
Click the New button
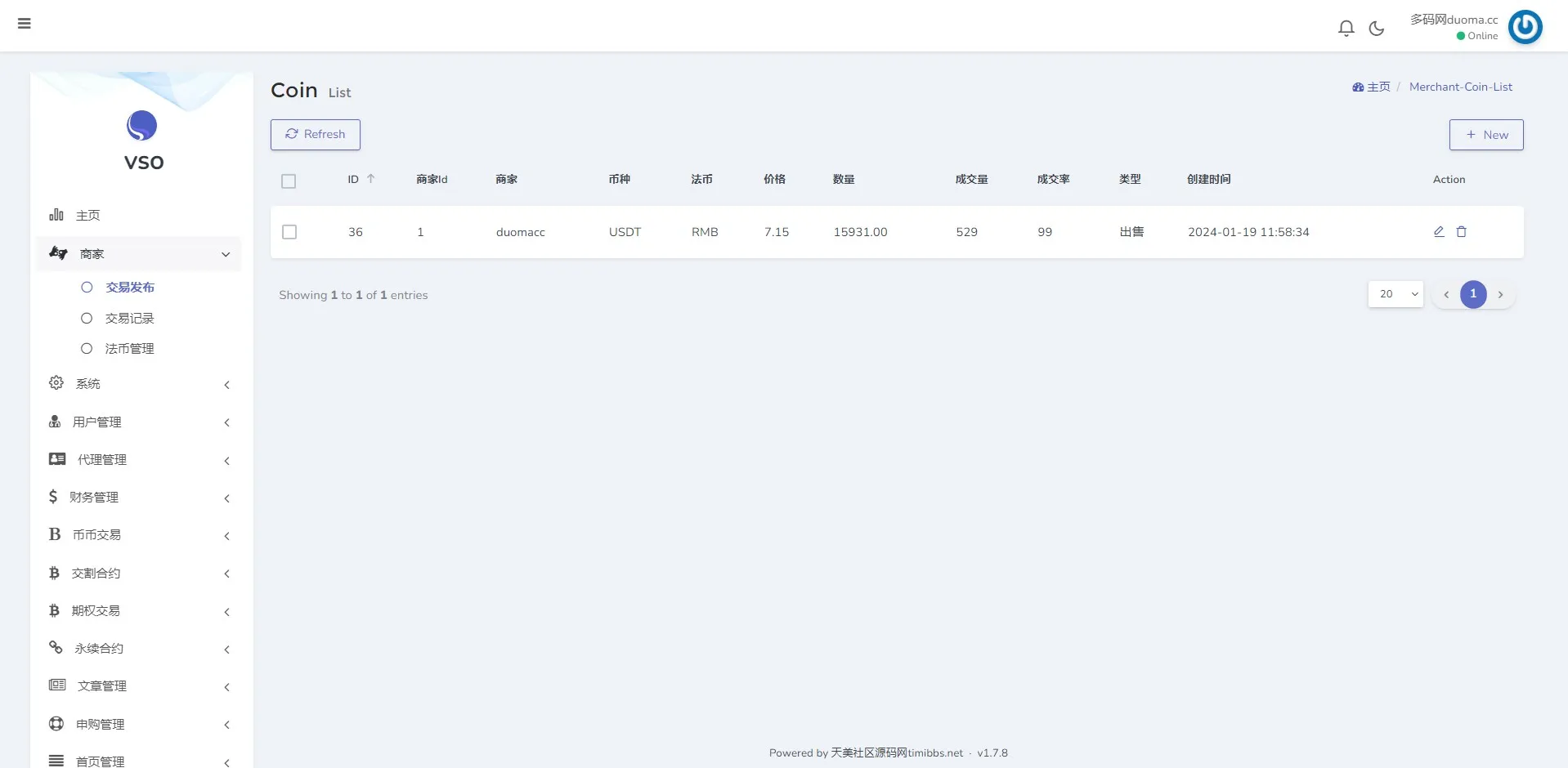click(x=1485, y=135)
